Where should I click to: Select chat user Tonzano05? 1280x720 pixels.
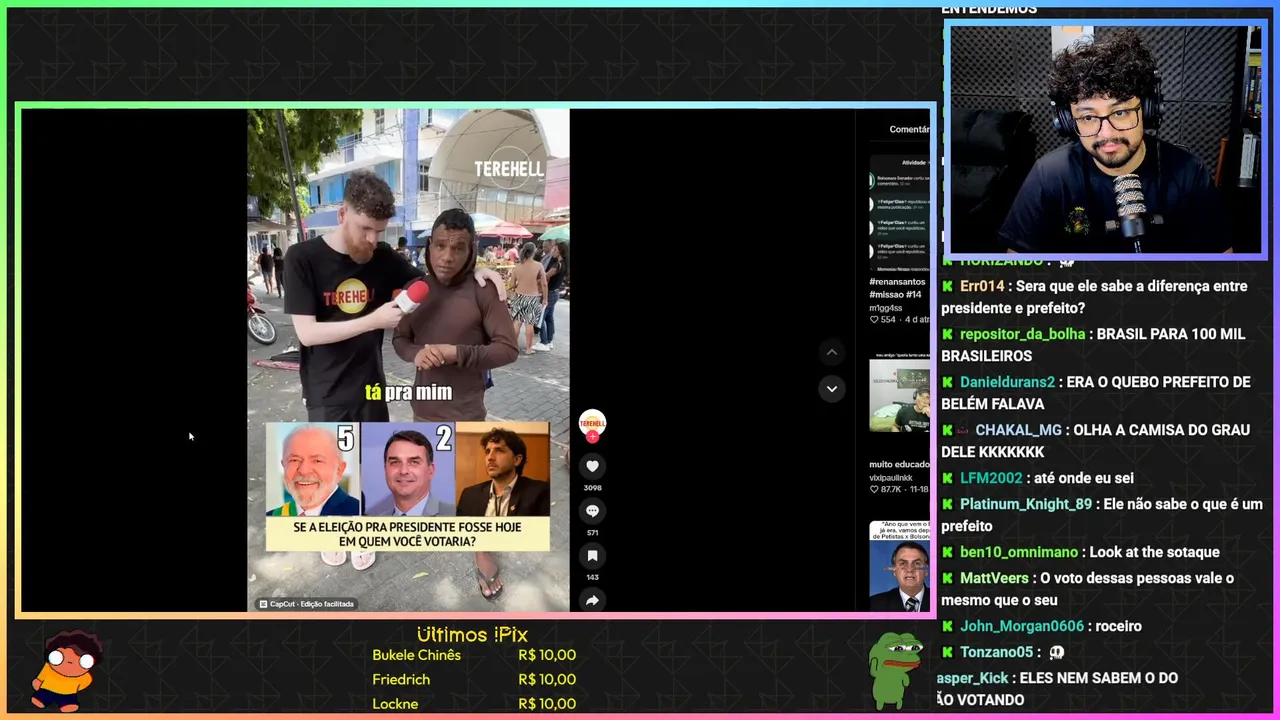pos(996,652)
